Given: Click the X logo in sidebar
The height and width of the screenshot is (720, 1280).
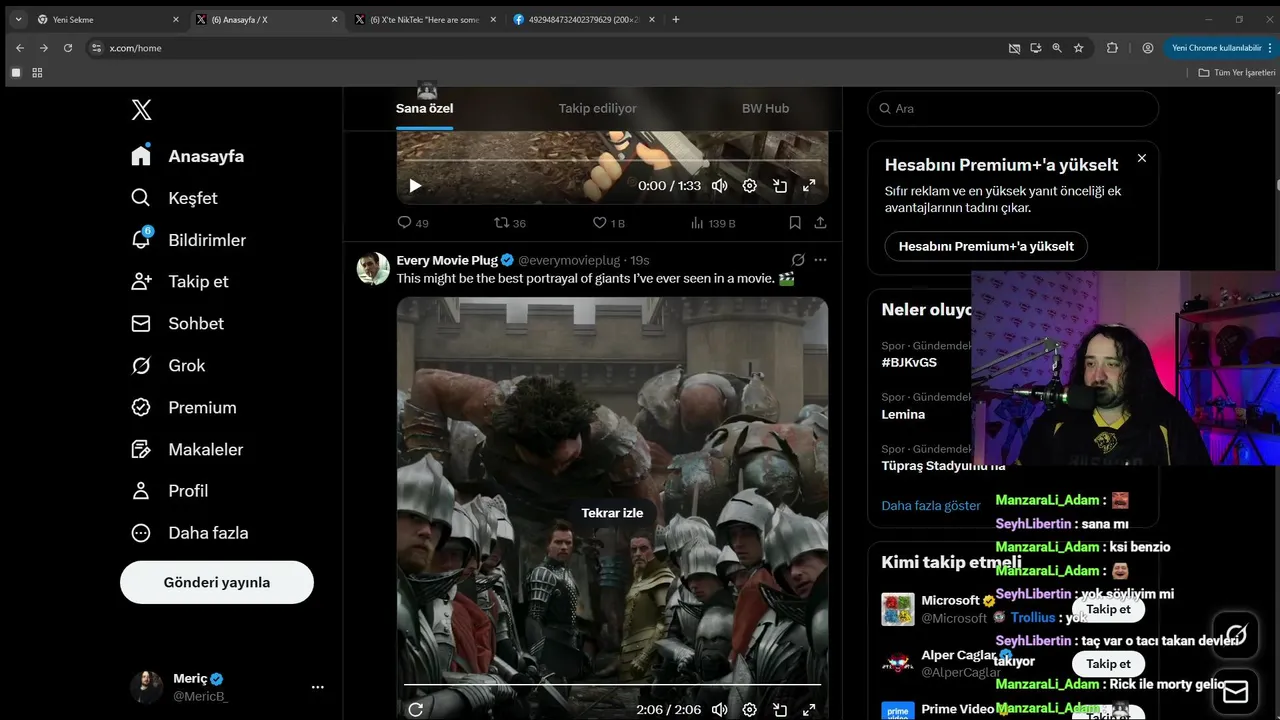Looking at the screenshot, I should (141, 110).
